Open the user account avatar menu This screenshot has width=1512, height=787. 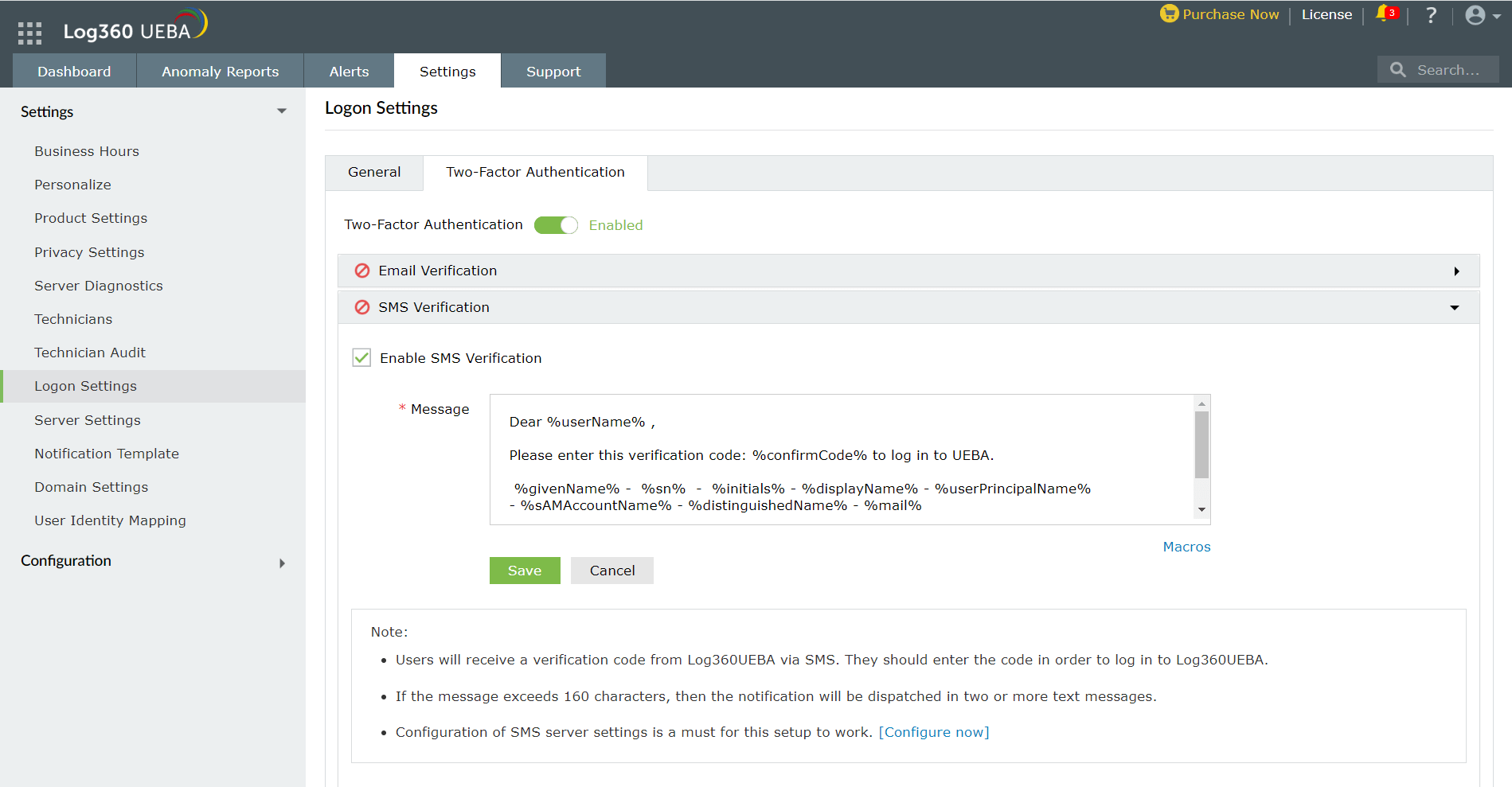1475,15
